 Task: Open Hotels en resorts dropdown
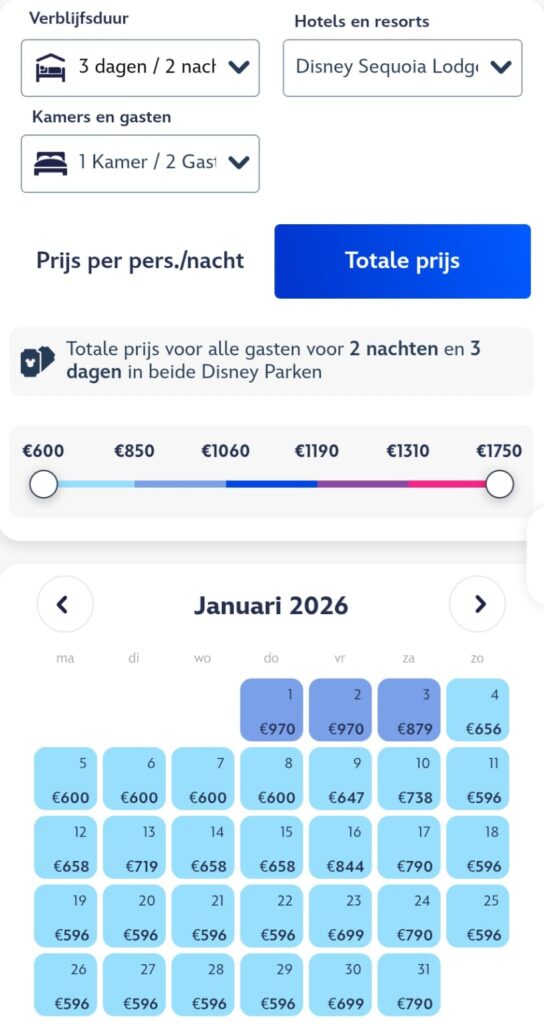pyautogui.click(x=402, y=67)
